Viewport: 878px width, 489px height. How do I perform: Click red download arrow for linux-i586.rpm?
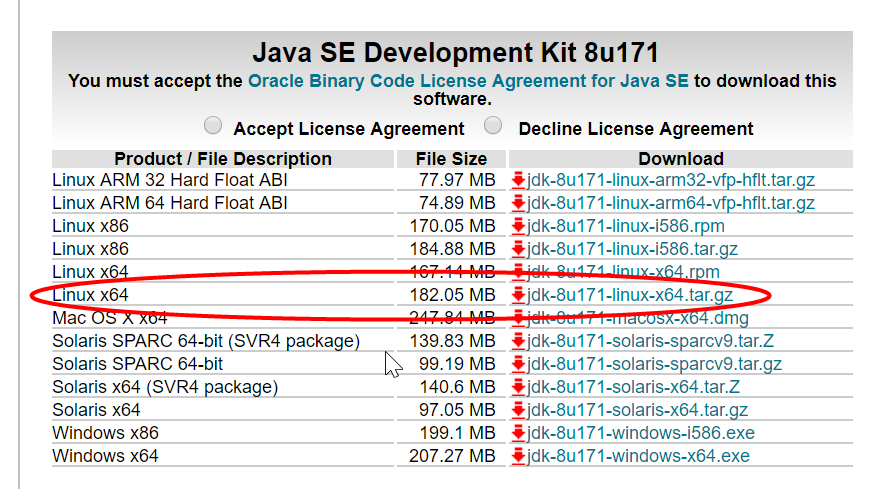[518, 226]
